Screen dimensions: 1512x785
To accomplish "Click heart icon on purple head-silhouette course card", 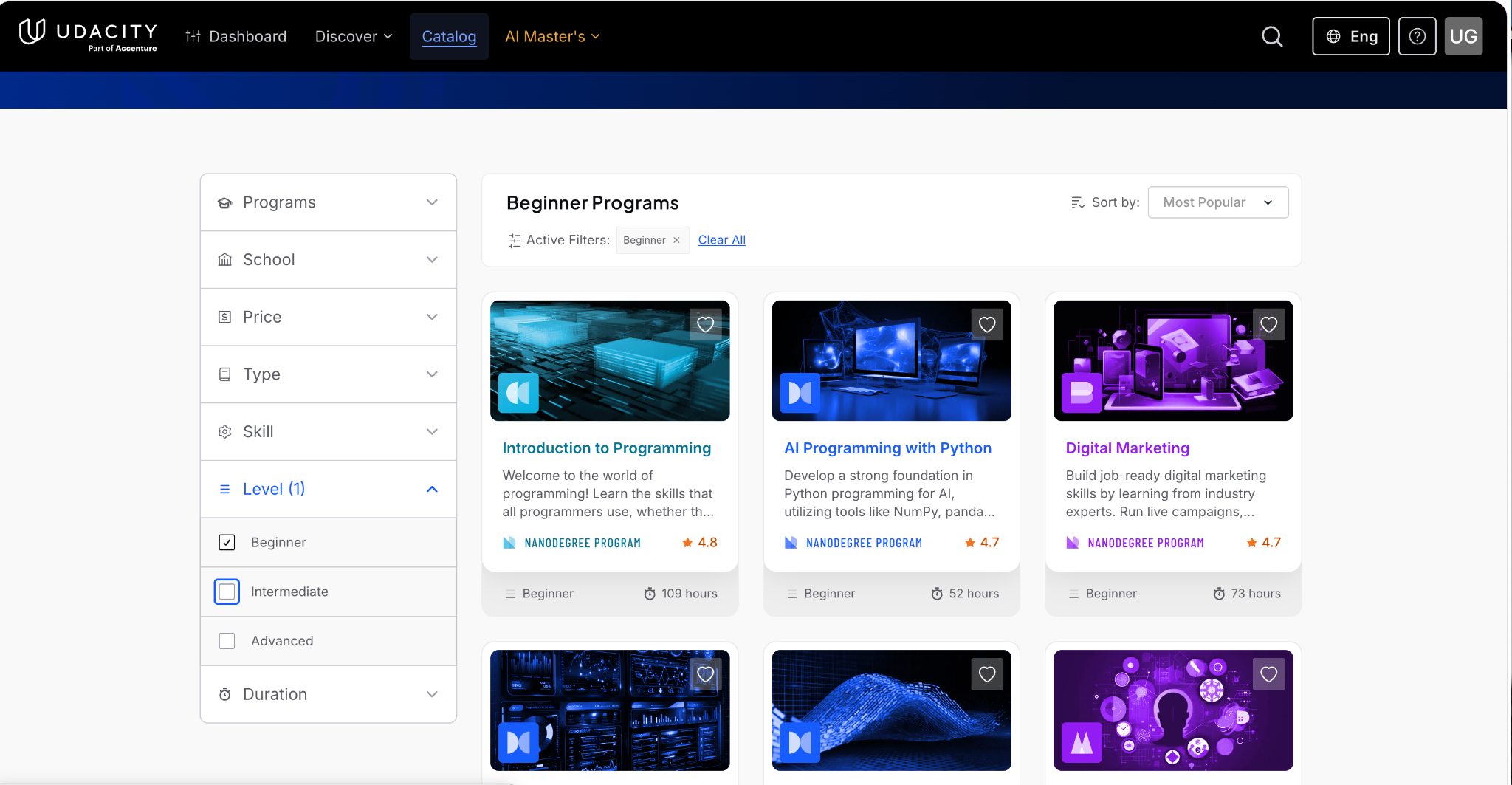I will [1269, 674].
